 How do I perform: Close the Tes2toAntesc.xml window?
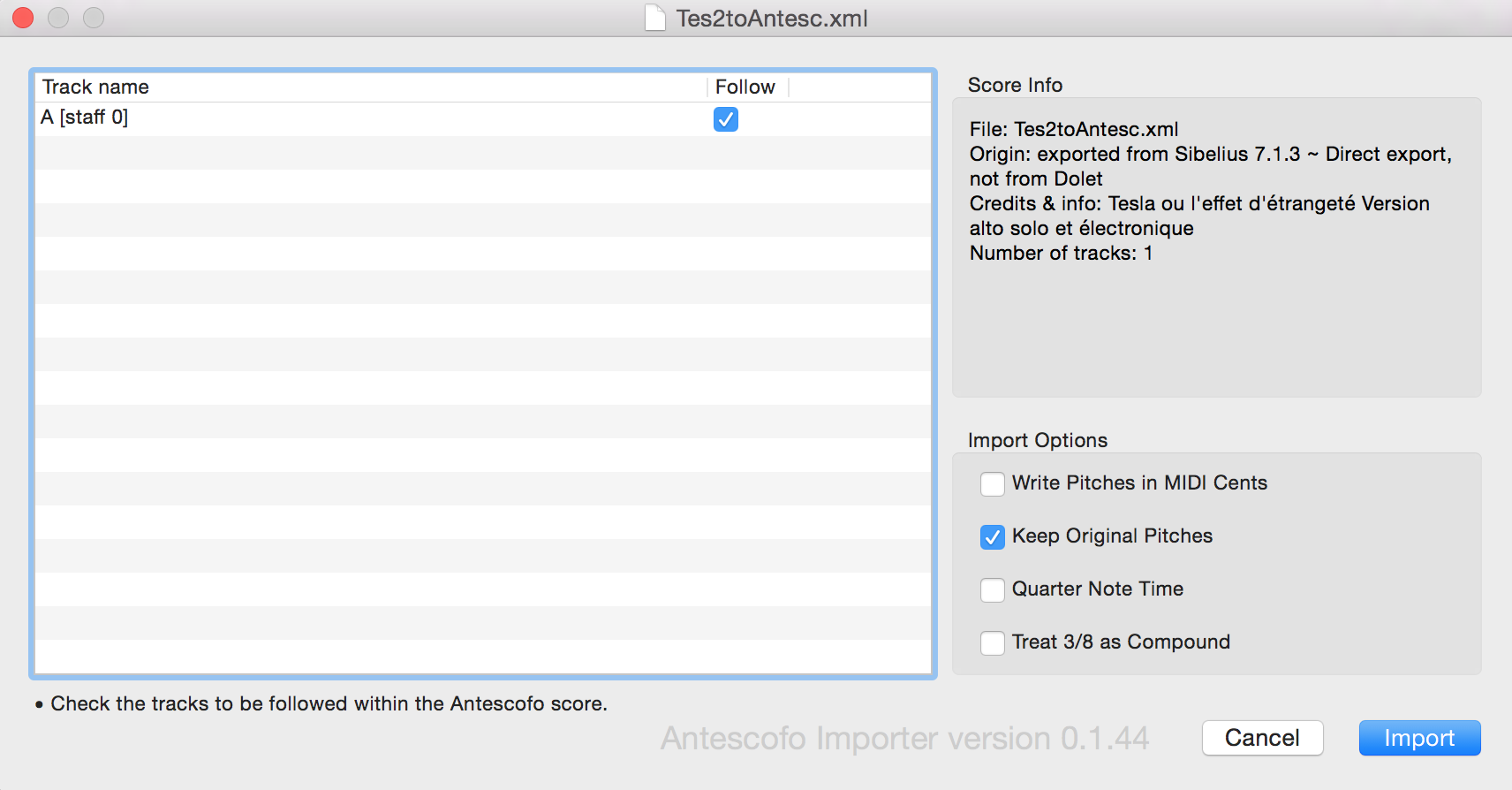(x=23, y=18)
